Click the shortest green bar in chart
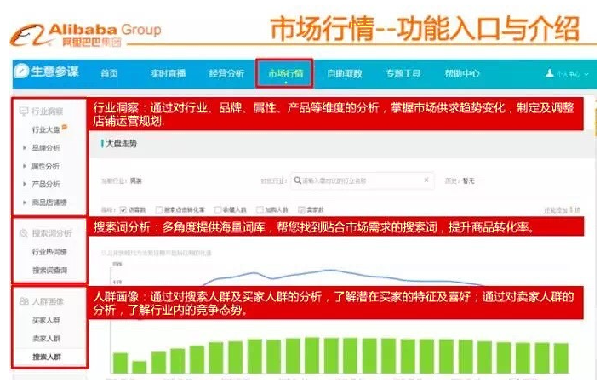Image resolution: width=600 pixels, height=381 pixels. tap(139, 367)
